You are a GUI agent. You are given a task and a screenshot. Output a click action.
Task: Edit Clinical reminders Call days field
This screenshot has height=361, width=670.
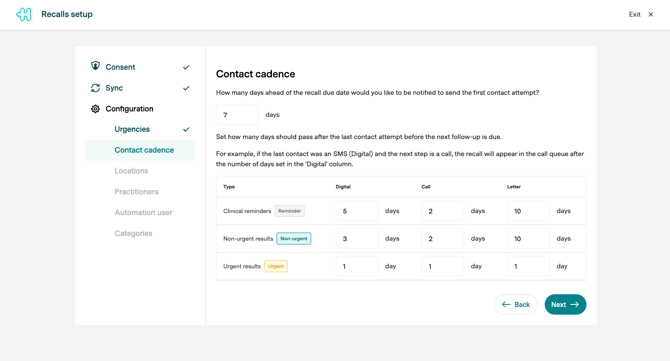tap(443, 211)
